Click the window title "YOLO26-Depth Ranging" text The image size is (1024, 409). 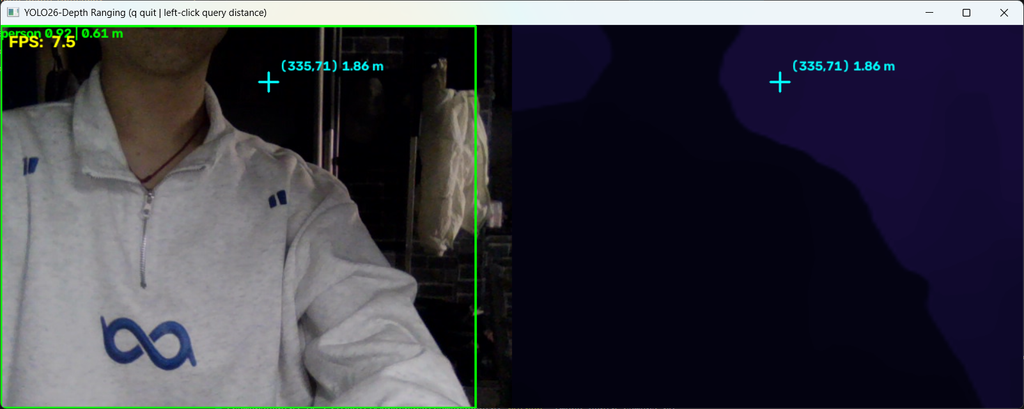75,13
